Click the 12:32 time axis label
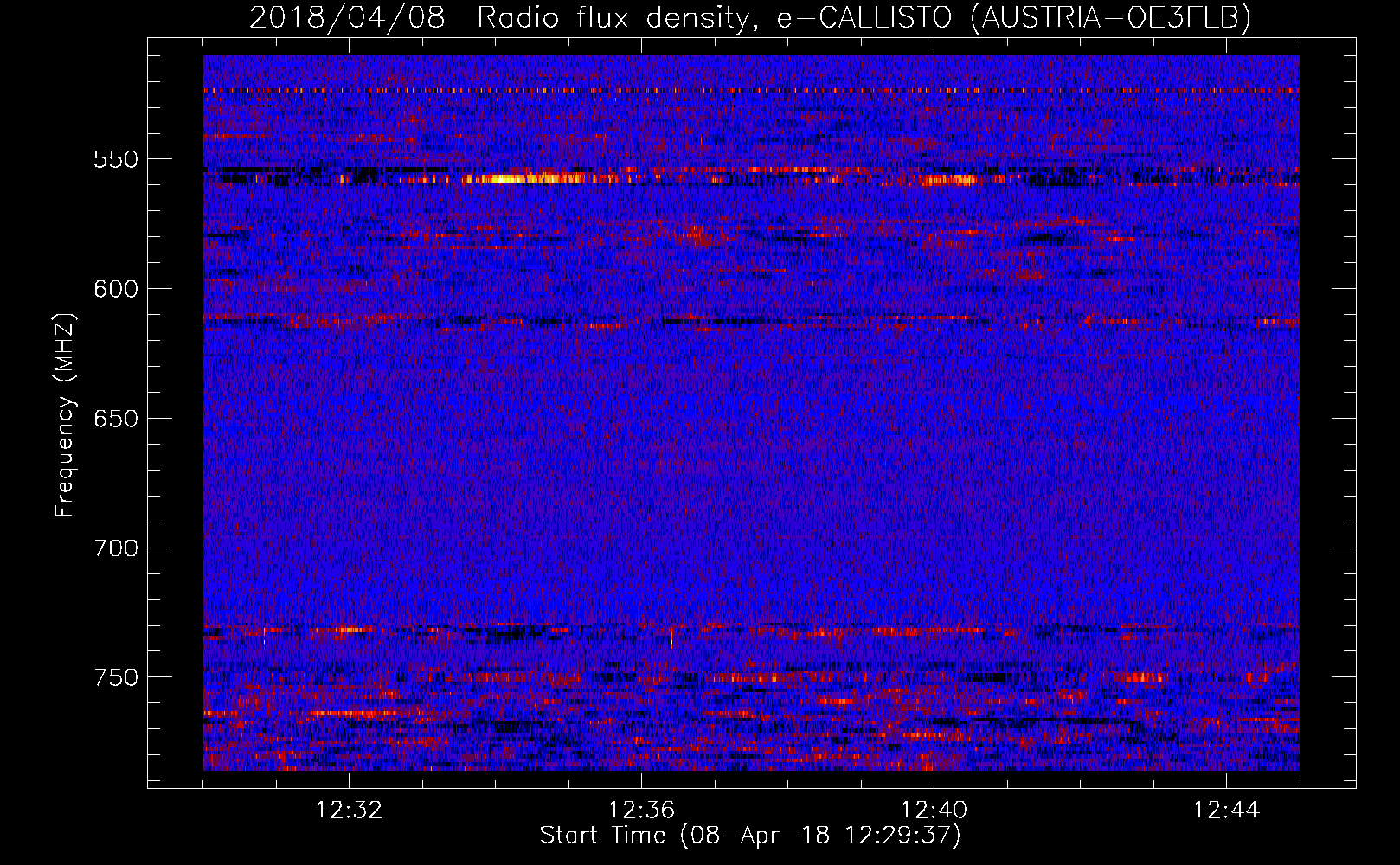Viewport: 1400px width, 865px height. [349, 811]
